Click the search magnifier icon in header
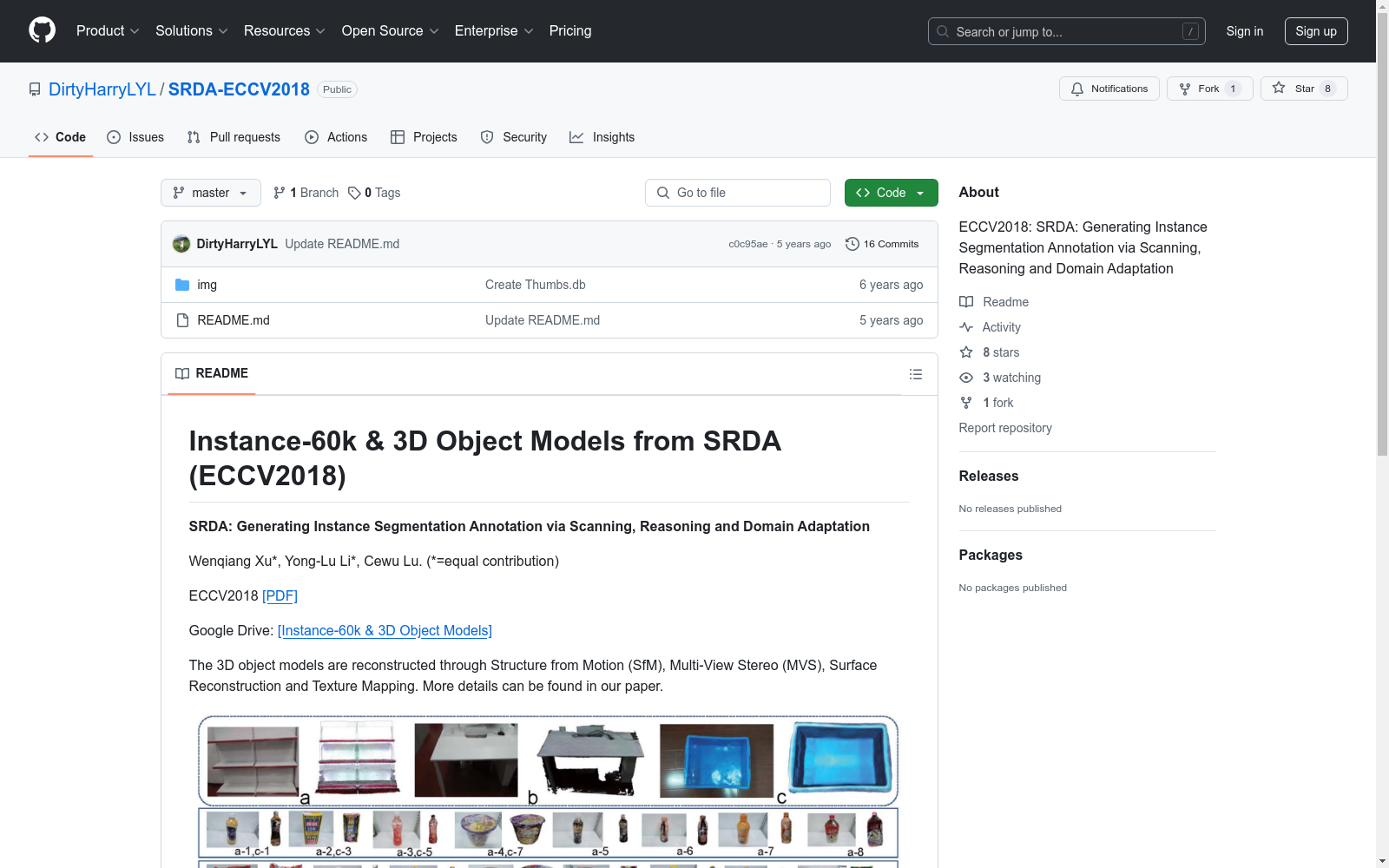 click(x=943, y=31)
